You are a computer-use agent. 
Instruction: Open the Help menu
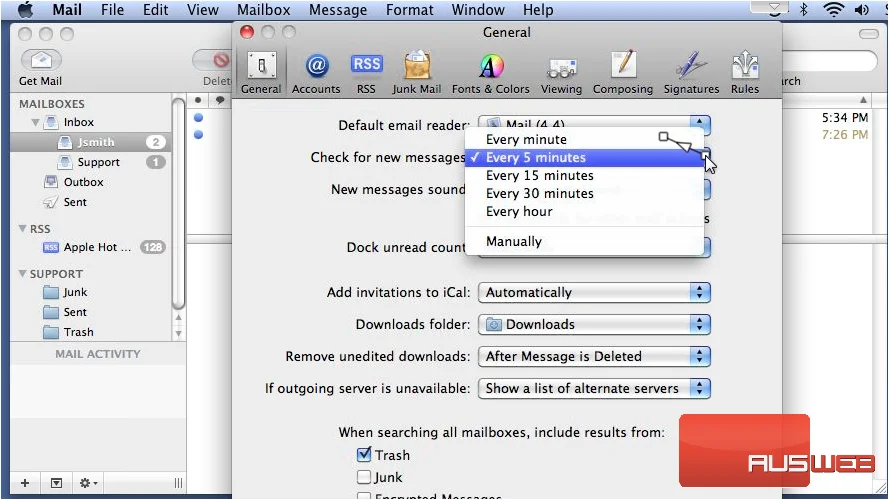point(538,10)
